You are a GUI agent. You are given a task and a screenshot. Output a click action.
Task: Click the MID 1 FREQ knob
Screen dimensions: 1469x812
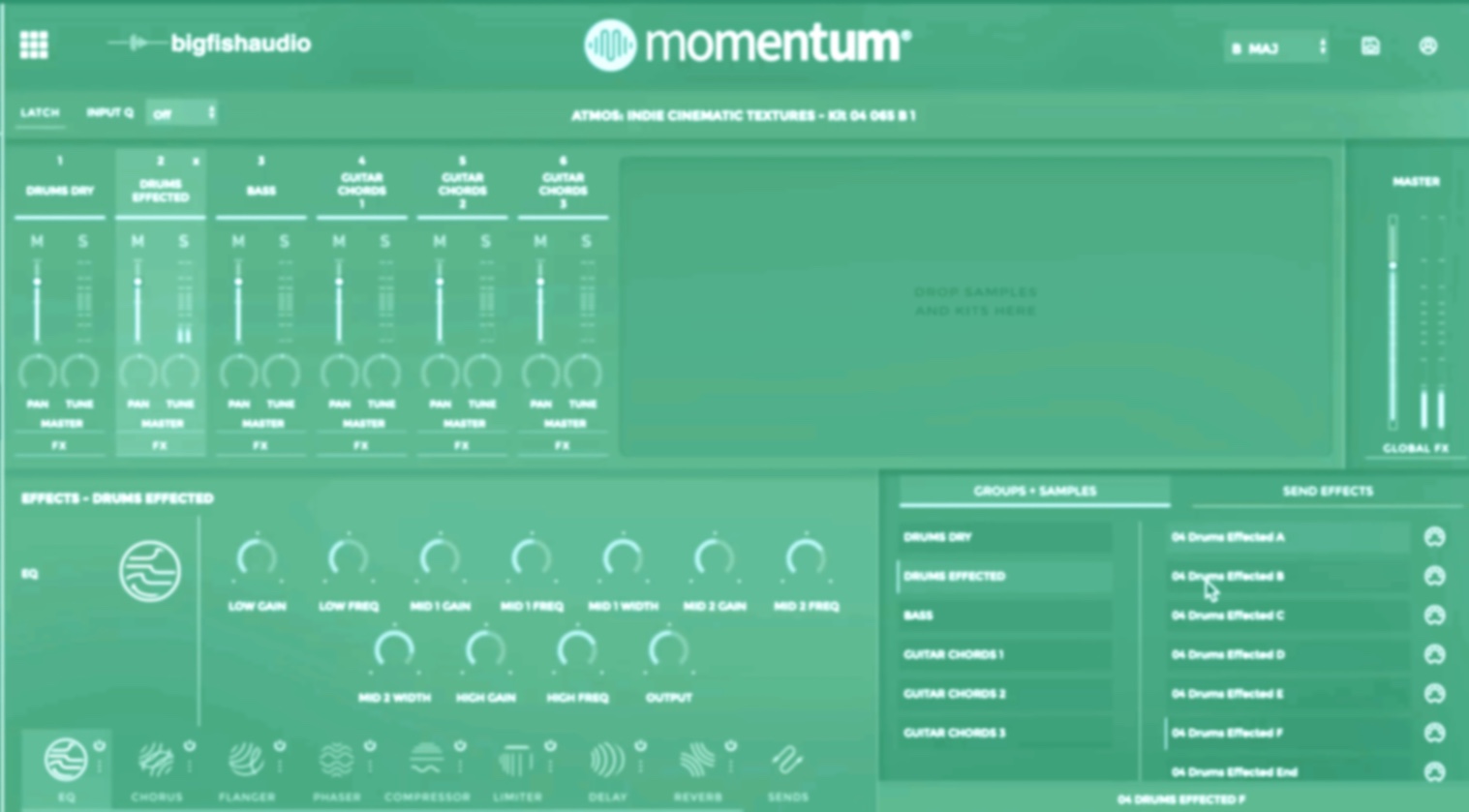[531, 559]
